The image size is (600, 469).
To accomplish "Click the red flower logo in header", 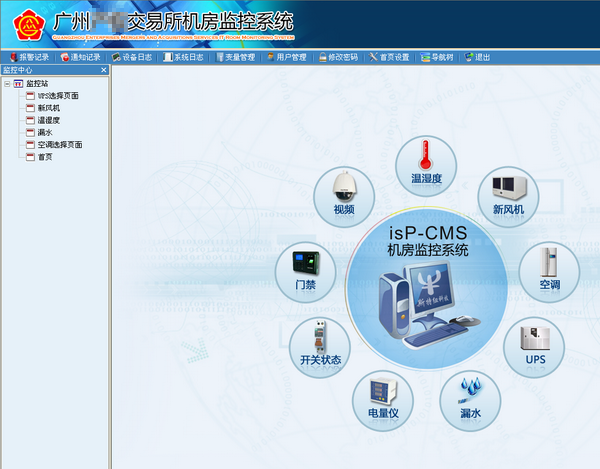I will coord(29,25).
